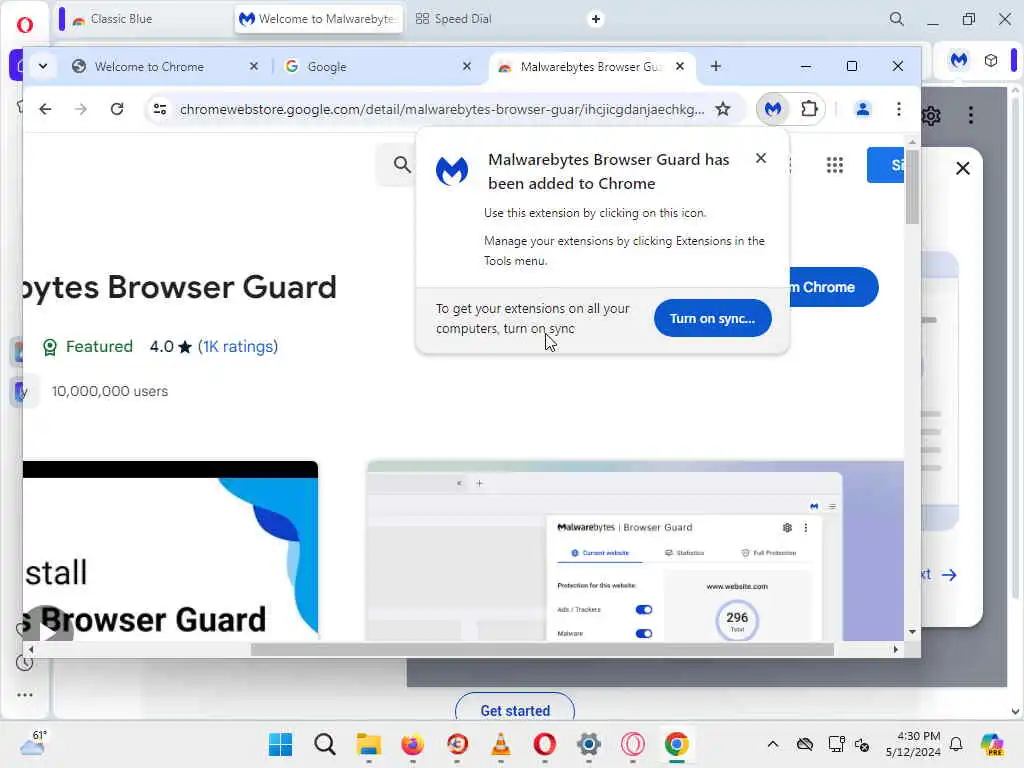1024x768 pixels.
Task: Open Windows taskbar search
Action: pyautogui.click(x=325, y=744)
